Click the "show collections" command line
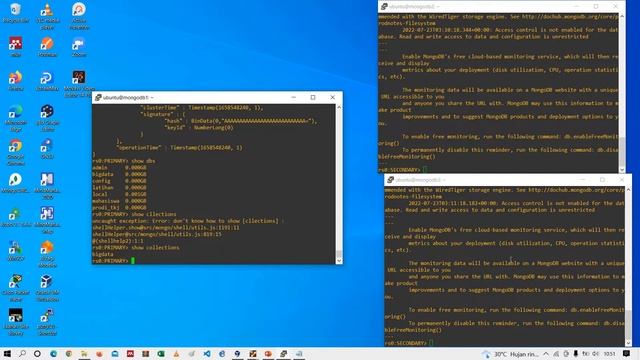The width and height of the screenshot is (640, 360). [136, 248]
